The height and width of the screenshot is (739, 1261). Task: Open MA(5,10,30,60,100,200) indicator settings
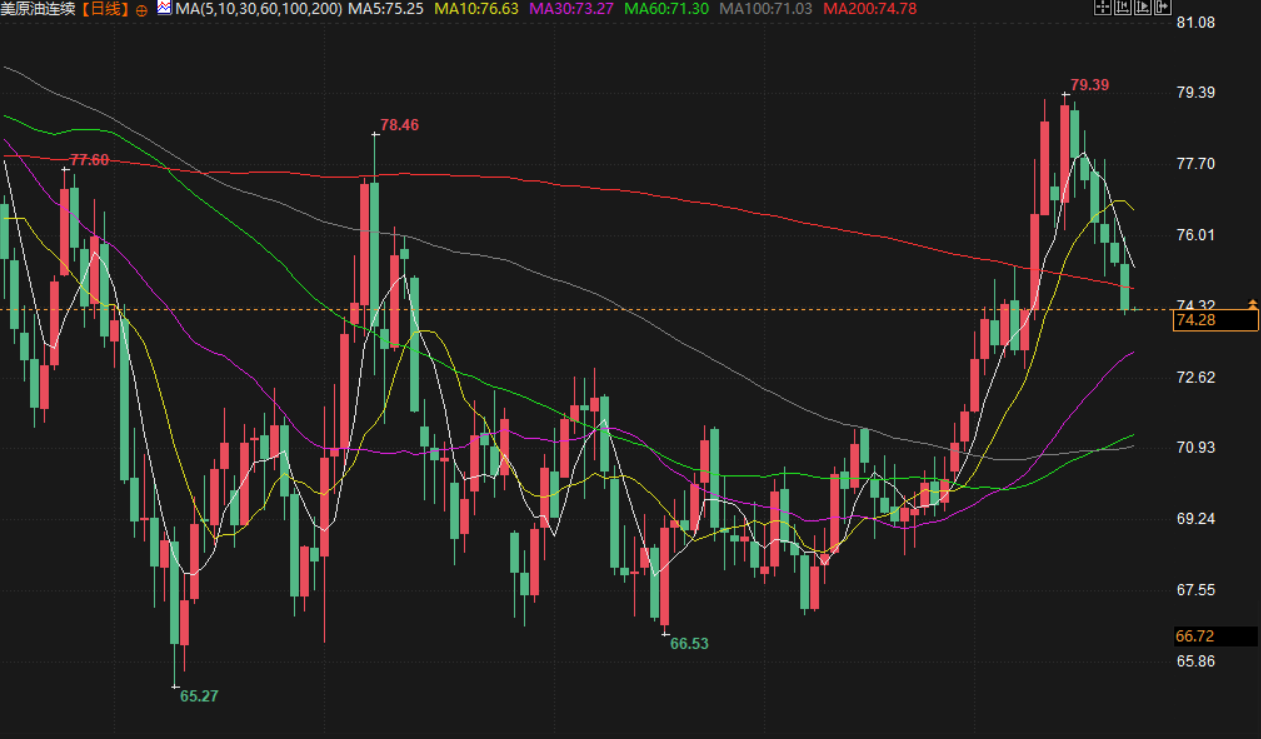pyautogui.click(x=259, y=9)
